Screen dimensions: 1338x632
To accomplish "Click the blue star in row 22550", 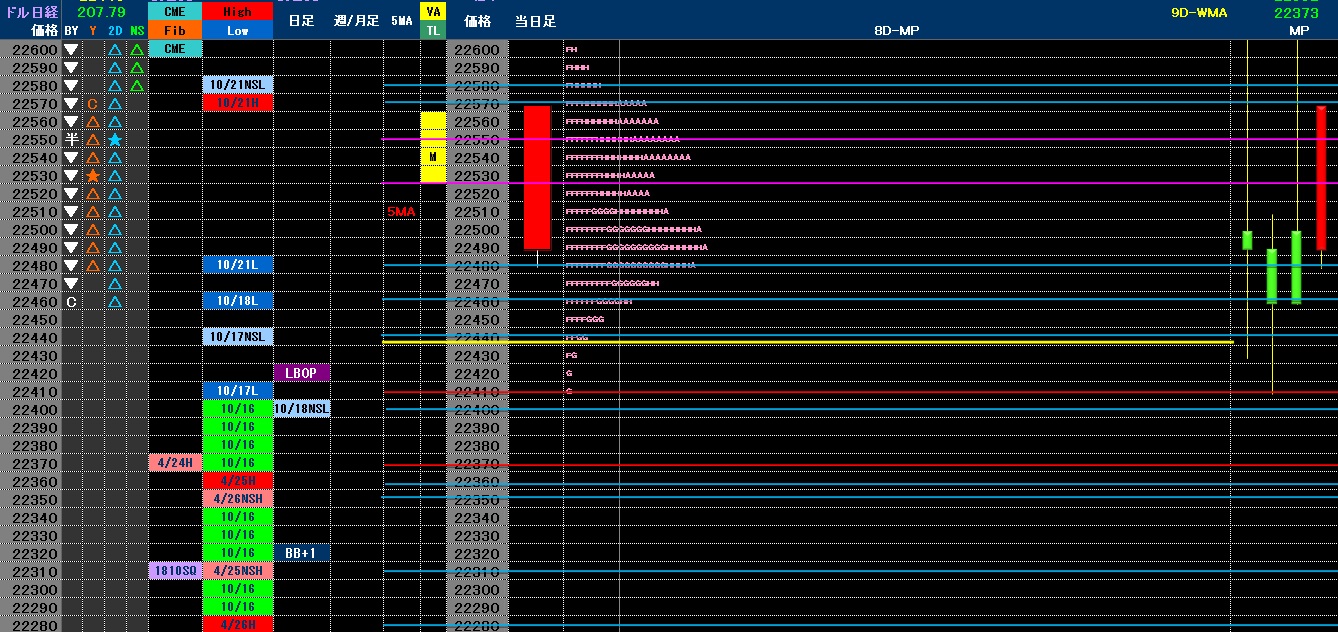I will [115, 140].
